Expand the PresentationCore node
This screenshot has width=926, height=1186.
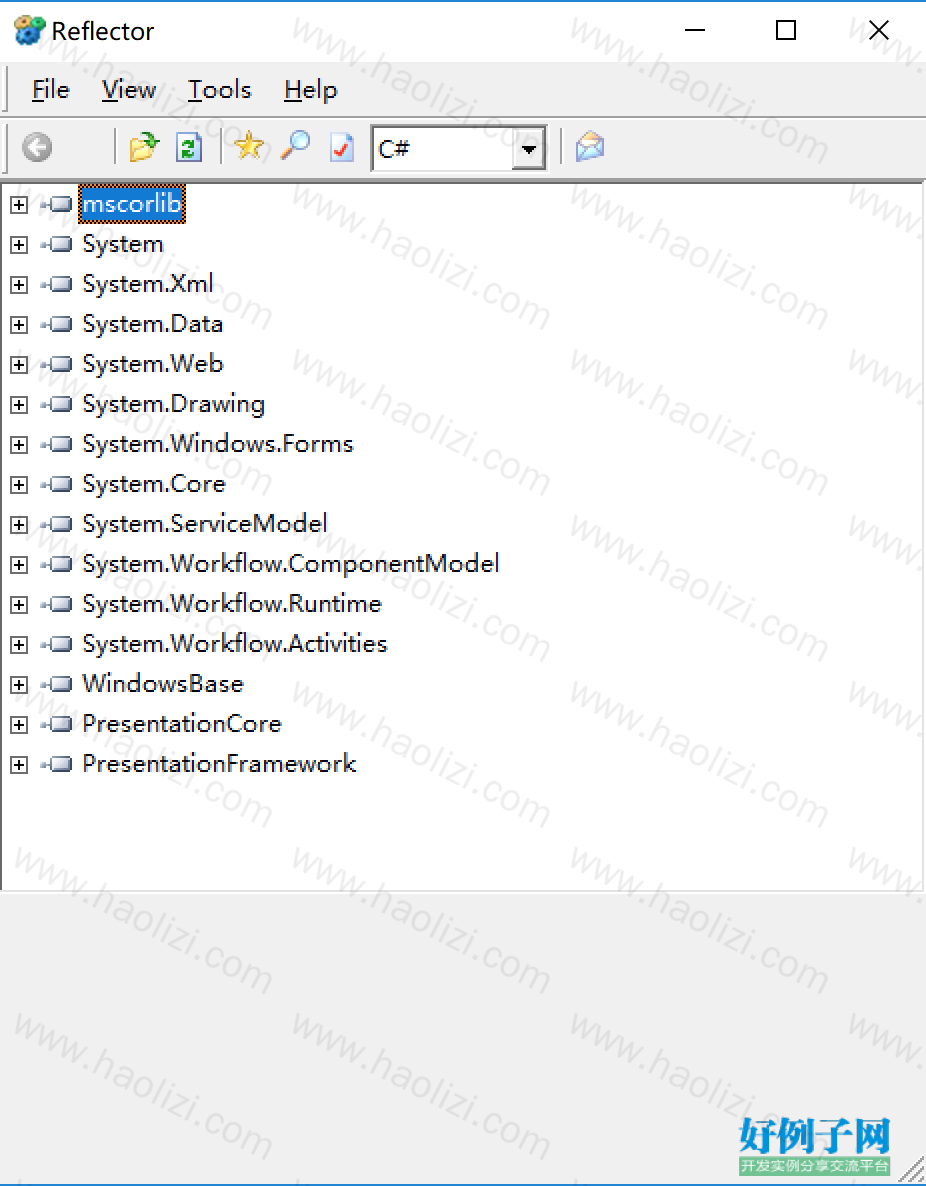point(19,725)
